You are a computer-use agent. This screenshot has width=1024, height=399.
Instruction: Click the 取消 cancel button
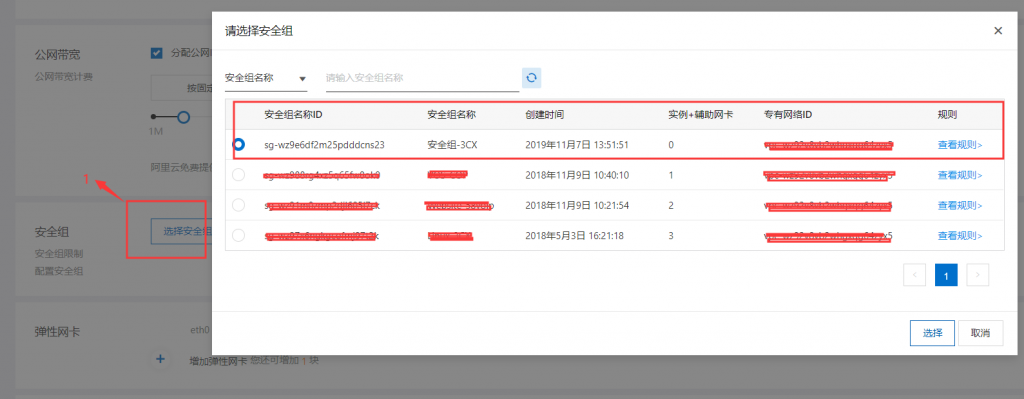point(981,332)
